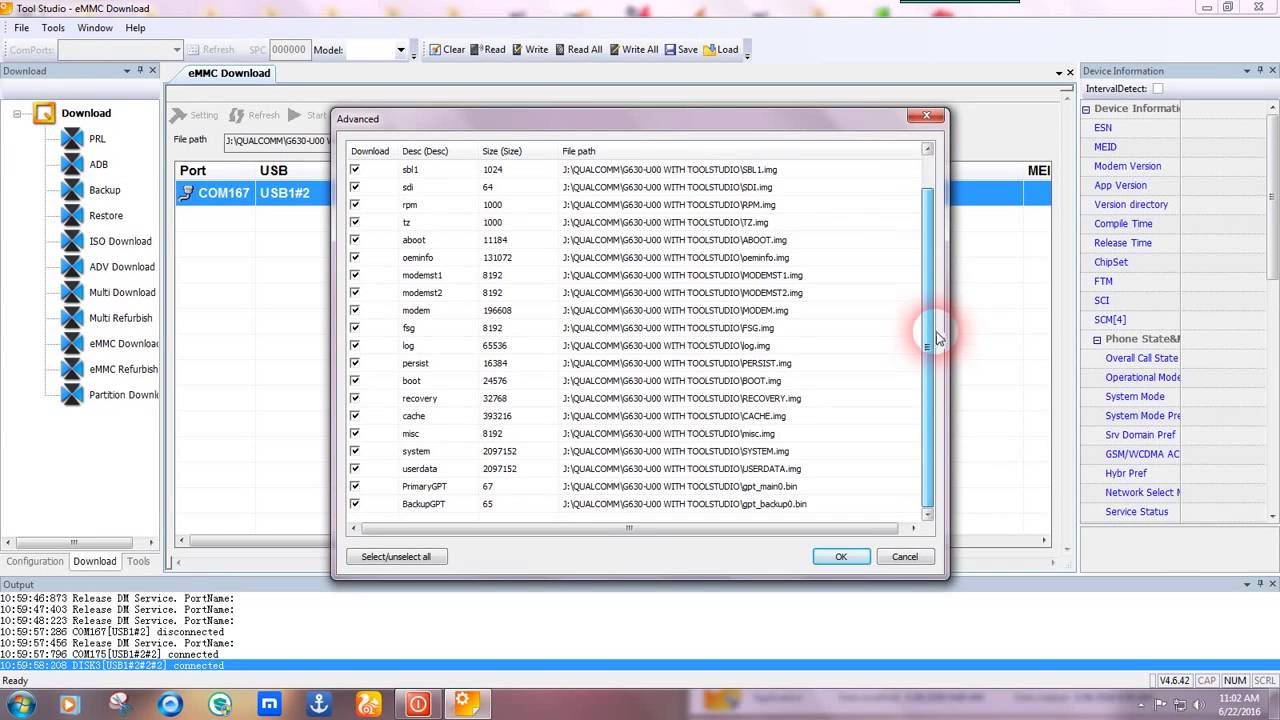Open the Device Information panel dropdown arrow
Screen dimensions: 1280x720
[1245, 71]
